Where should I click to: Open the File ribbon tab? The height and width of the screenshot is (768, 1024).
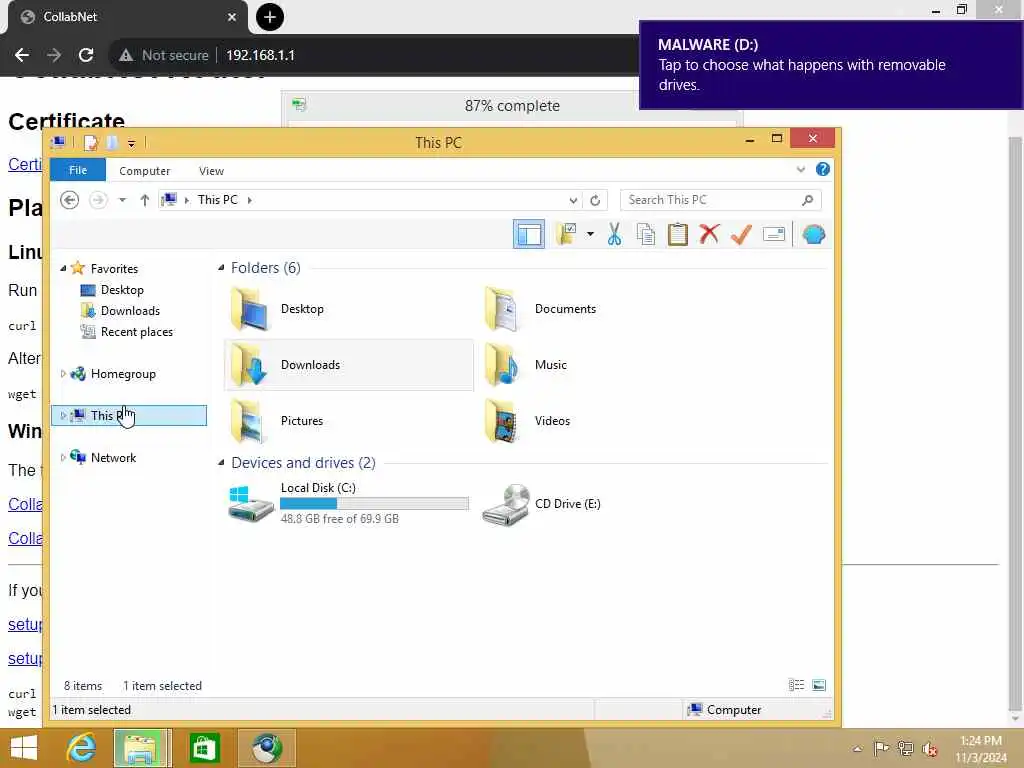coord(78,170)
